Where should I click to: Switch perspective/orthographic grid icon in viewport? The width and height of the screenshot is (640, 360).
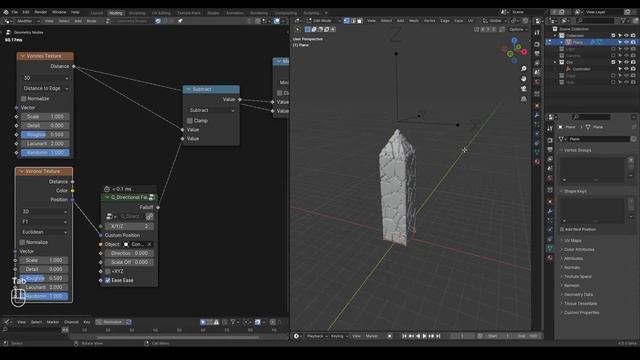coord(524,99)
